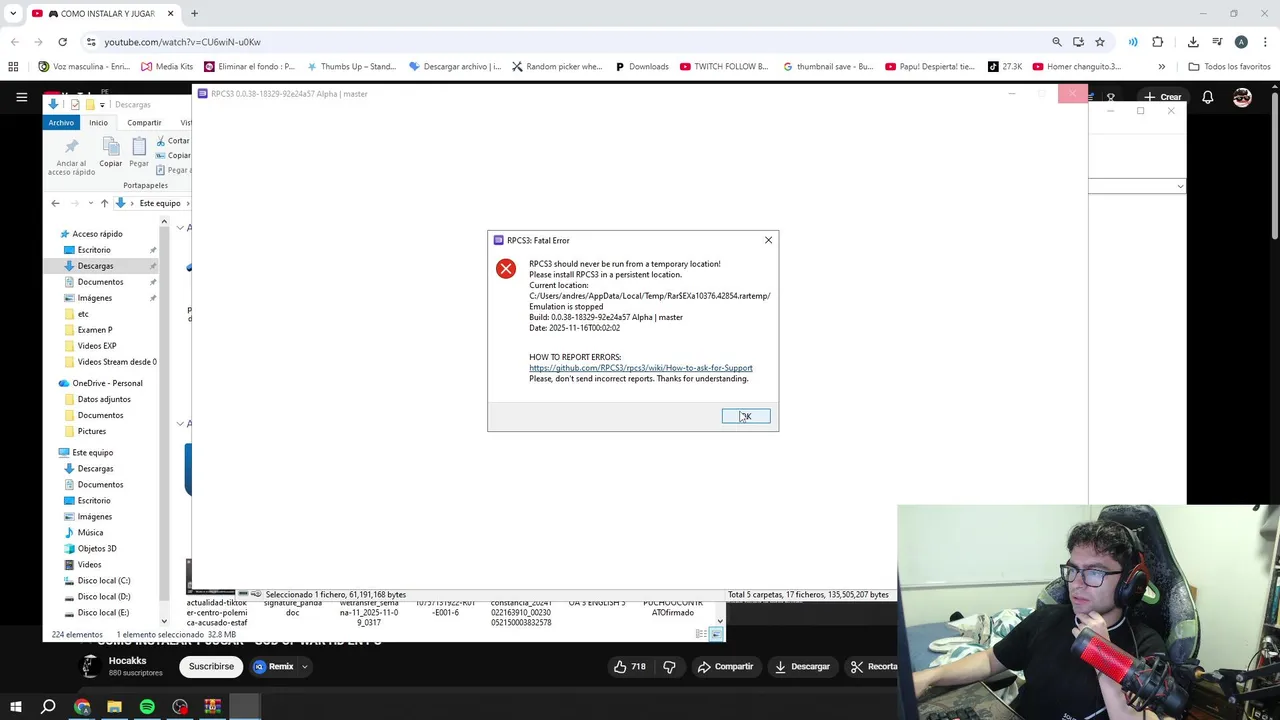This screenshot has height=720, width=1280.
Task: Click Descargar under the video
Action: pyautogui.click(x=802, y=666)
